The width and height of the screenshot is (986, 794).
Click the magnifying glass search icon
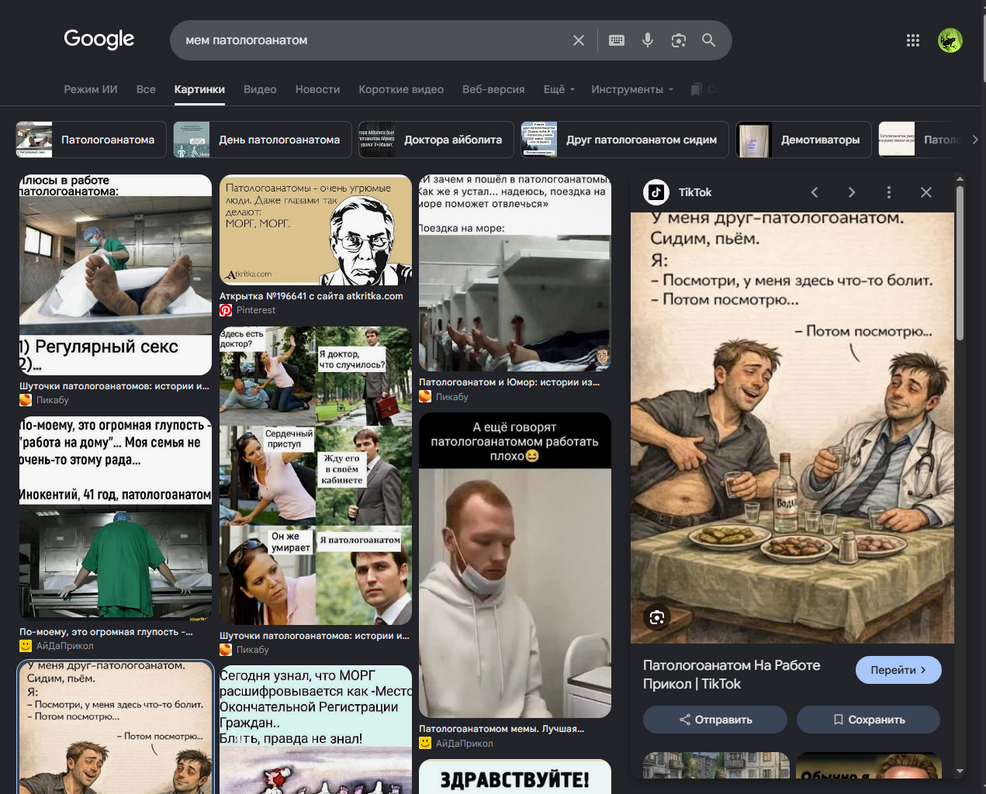pyautogui.click(x=709, y=40)
